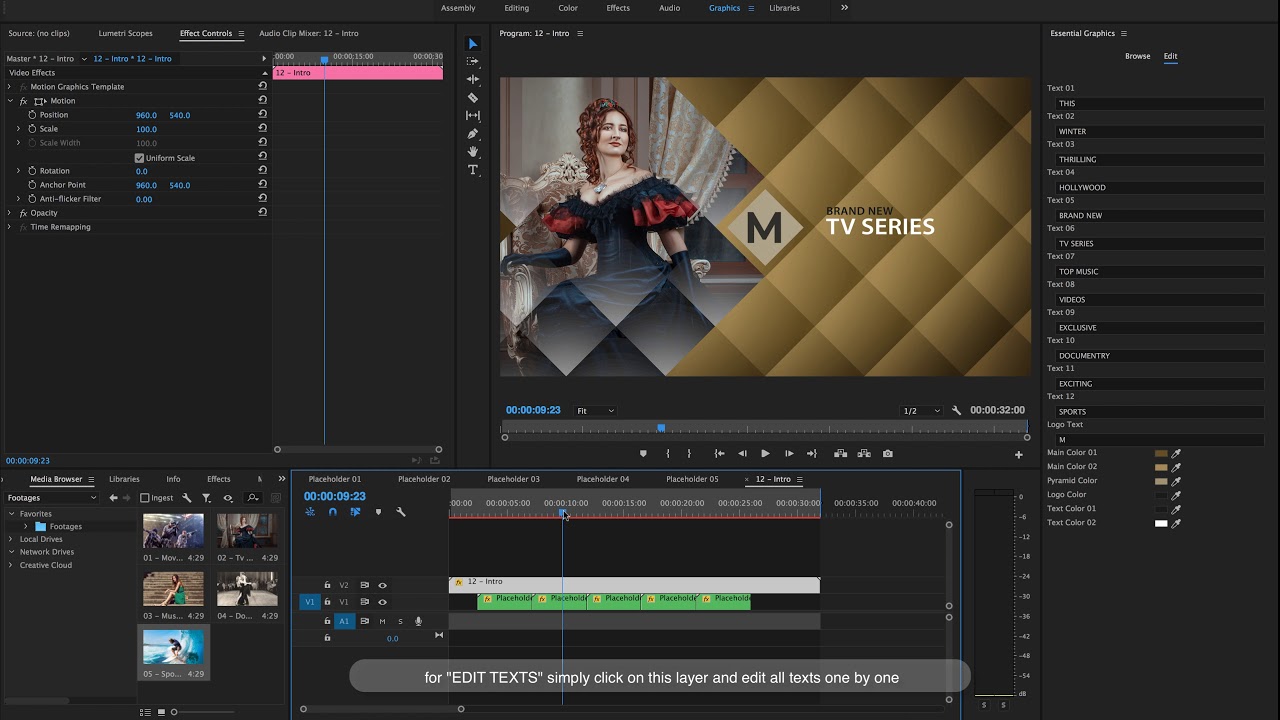This screenshot has height=720, width=1280.
Task: Add marker in Program monitor
Action: (x=643, y=454)
